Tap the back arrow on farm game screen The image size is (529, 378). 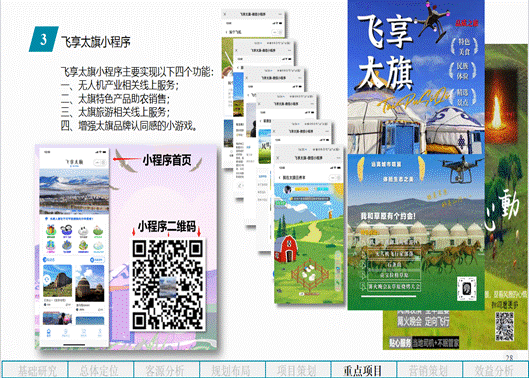[x=279, y=178]
